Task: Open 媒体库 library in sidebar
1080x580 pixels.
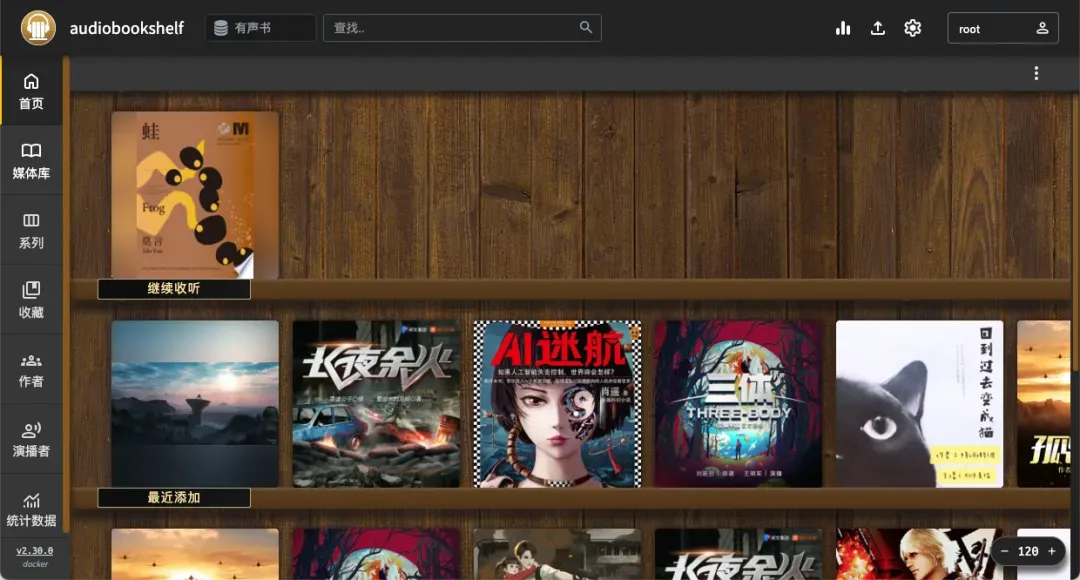Action: pos(31,161)
